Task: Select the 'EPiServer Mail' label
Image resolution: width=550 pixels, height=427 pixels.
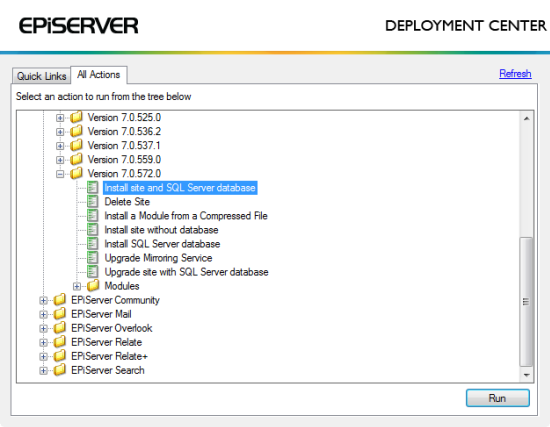Action: click(x=101, y=314)
